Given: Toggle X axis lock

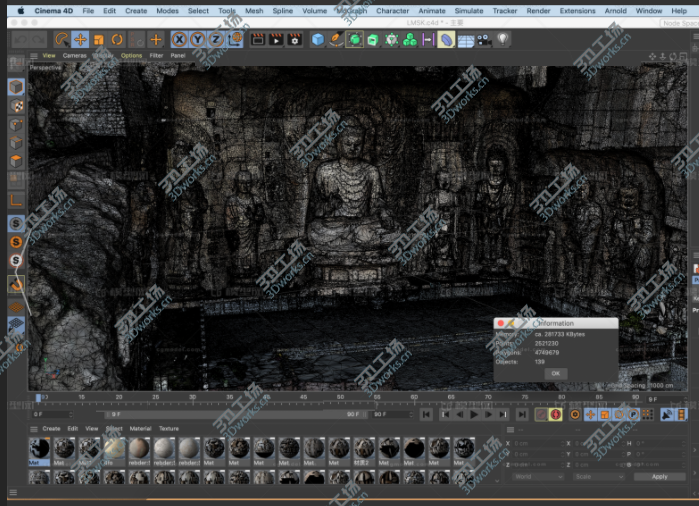Looking at the screenshot, I should [x=179, y=40].
